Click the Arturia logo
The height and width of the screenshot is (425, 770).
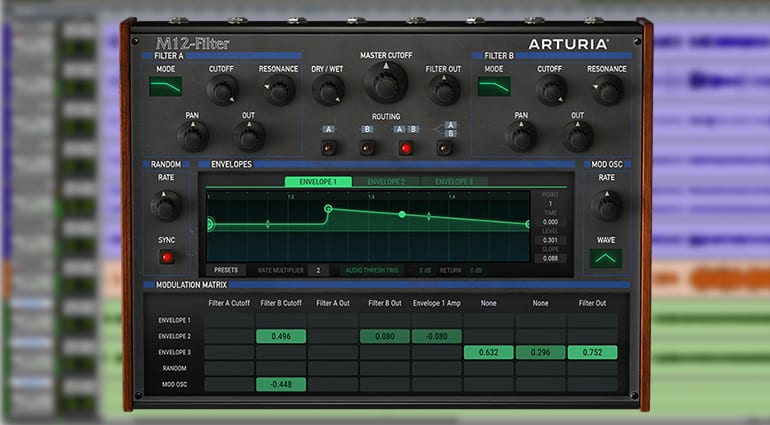pyautogui.click(x=569, y=44)
